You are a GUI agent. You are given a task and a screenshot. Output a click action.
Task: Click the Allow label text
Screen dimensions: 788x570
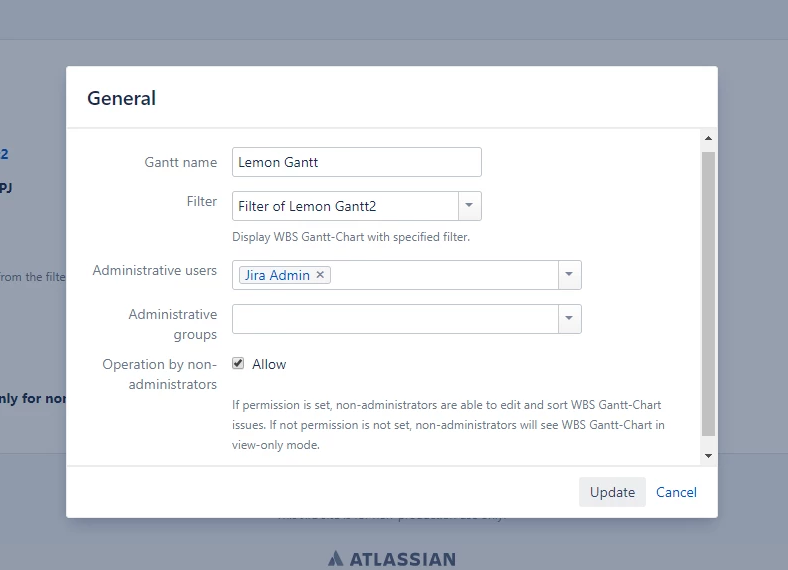[x=269, y=364]
